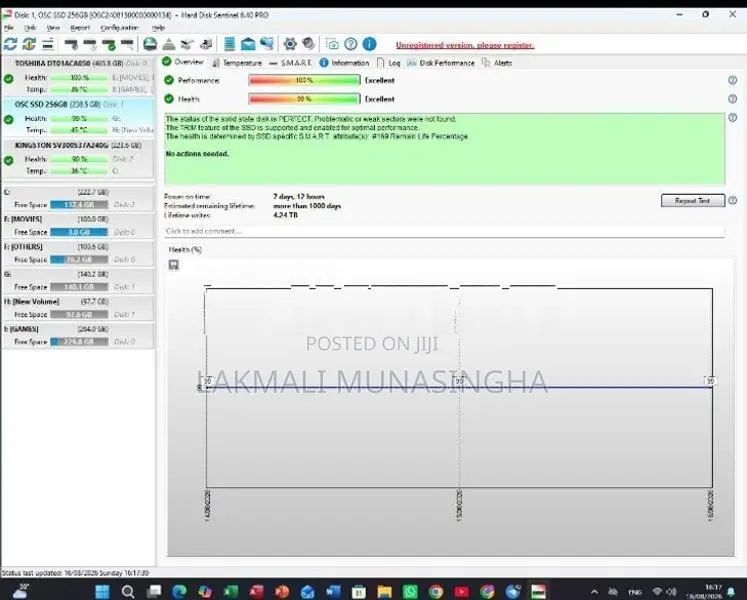Click the Power on time value

299,196
